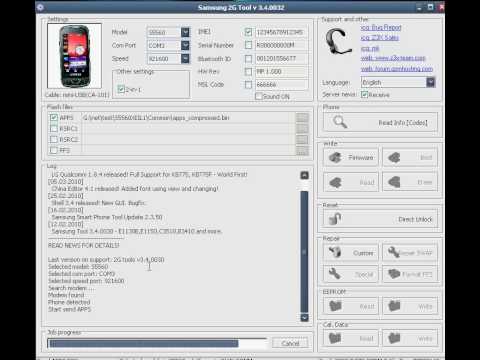Click the cable info text under the phone image

77,95
